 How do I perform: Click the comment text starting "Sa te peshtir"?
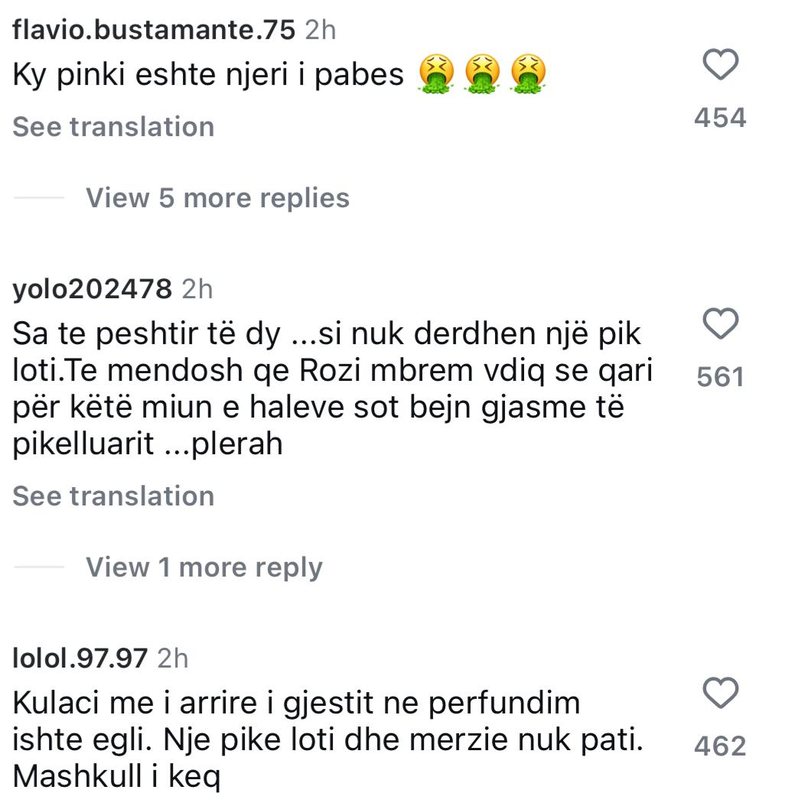click(330, 388)
